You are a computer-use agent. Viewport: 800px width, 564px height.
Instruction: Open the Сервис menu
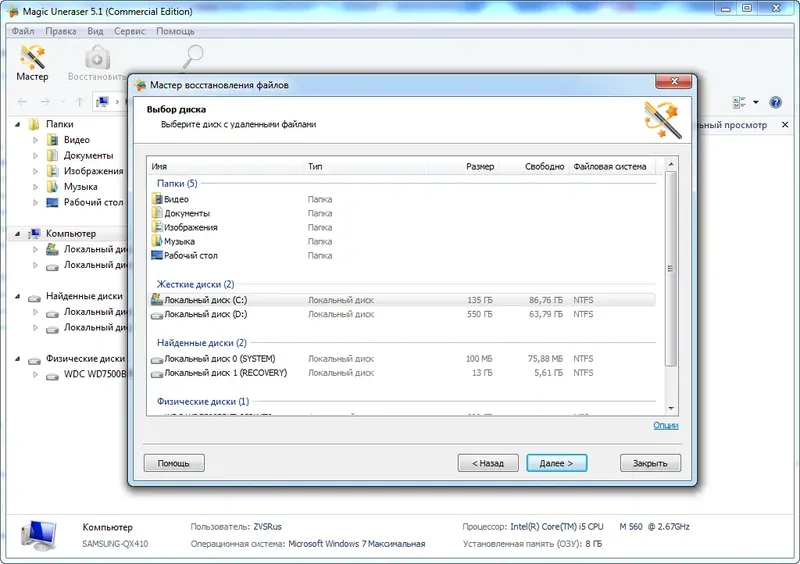coord(129,31)
